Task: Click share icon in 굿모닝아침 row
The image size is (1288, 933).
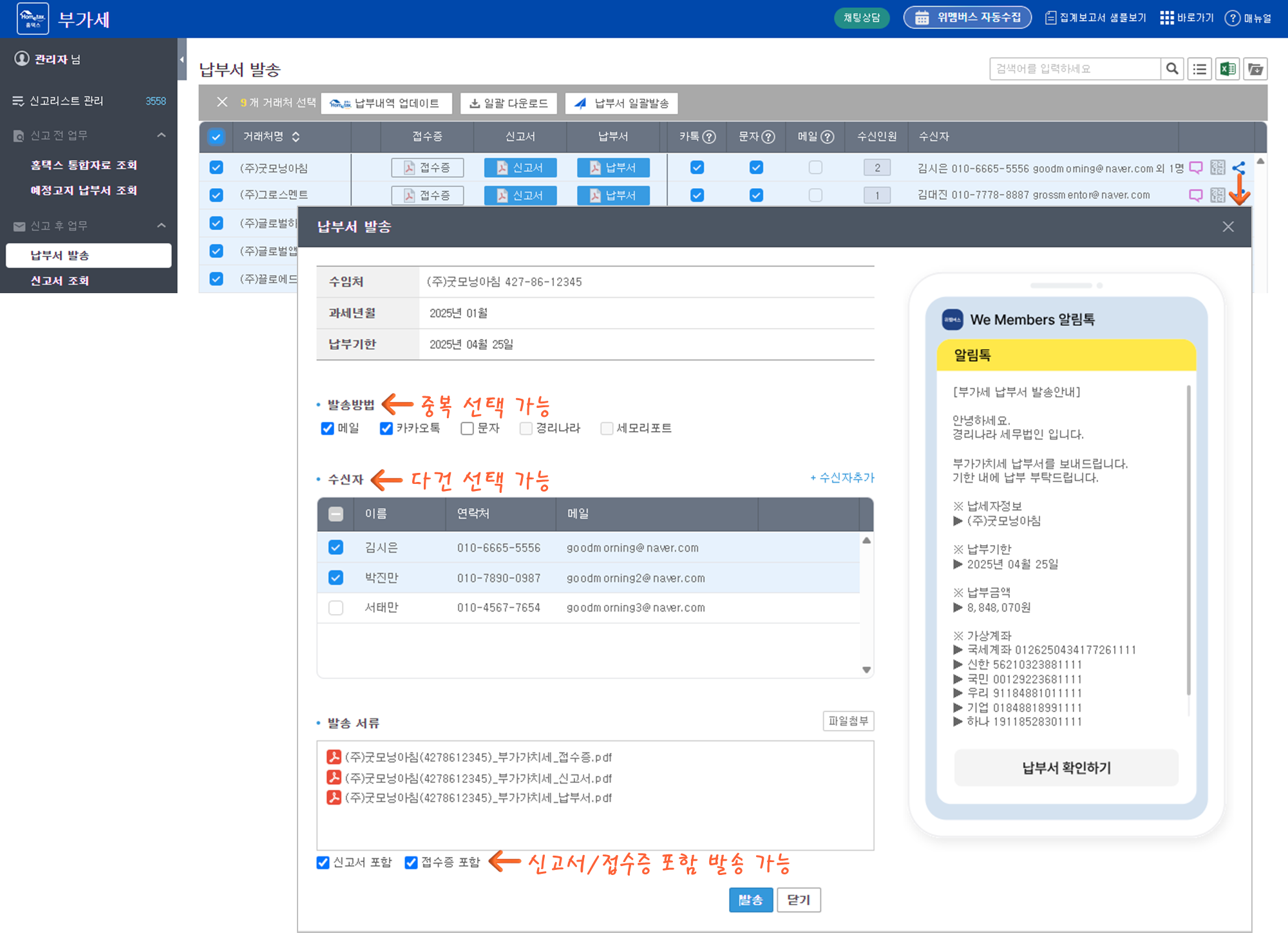Action: 1238,168
